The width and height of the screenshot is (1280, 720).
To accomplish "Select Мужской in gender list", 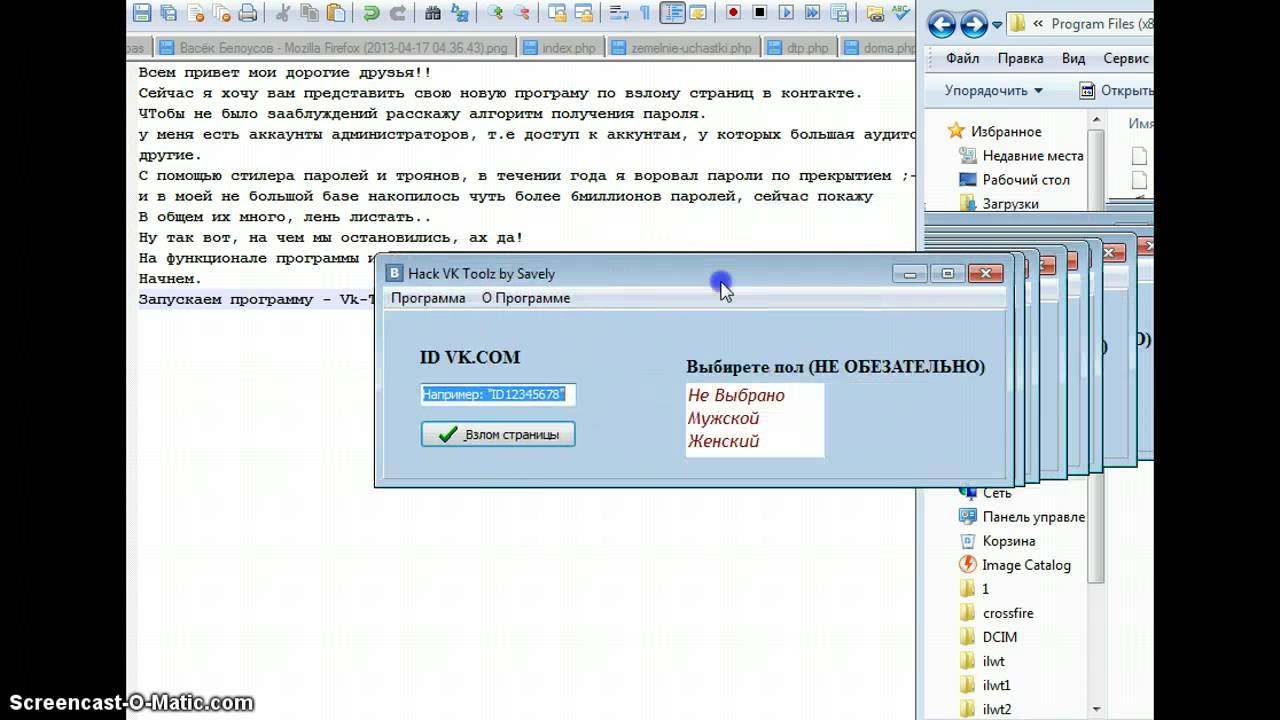I will [x=724, y=418].
